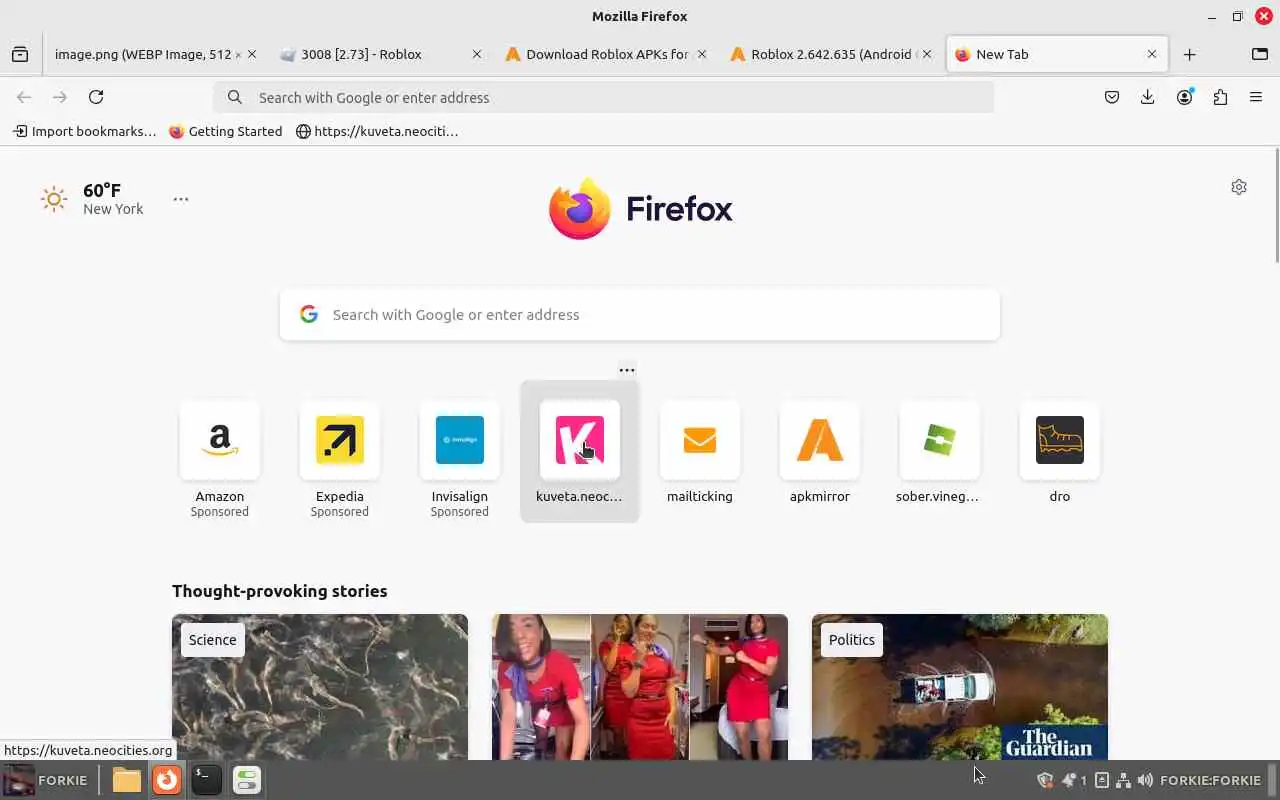This screenshot has height=800, width=1280.
Task: Close the New Tab tab
Action: [x=1152, y=55]
